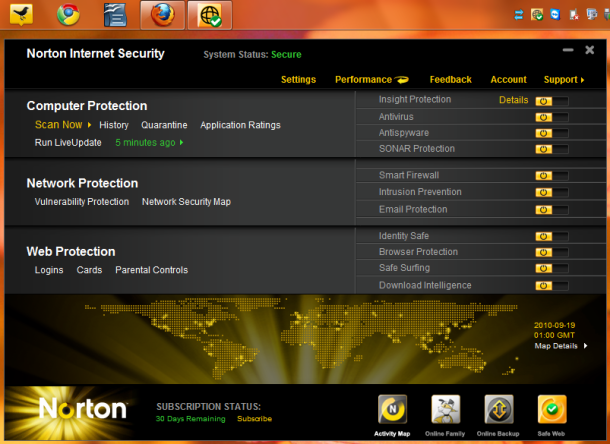Click the Web Protection heading

click(71, 252)
